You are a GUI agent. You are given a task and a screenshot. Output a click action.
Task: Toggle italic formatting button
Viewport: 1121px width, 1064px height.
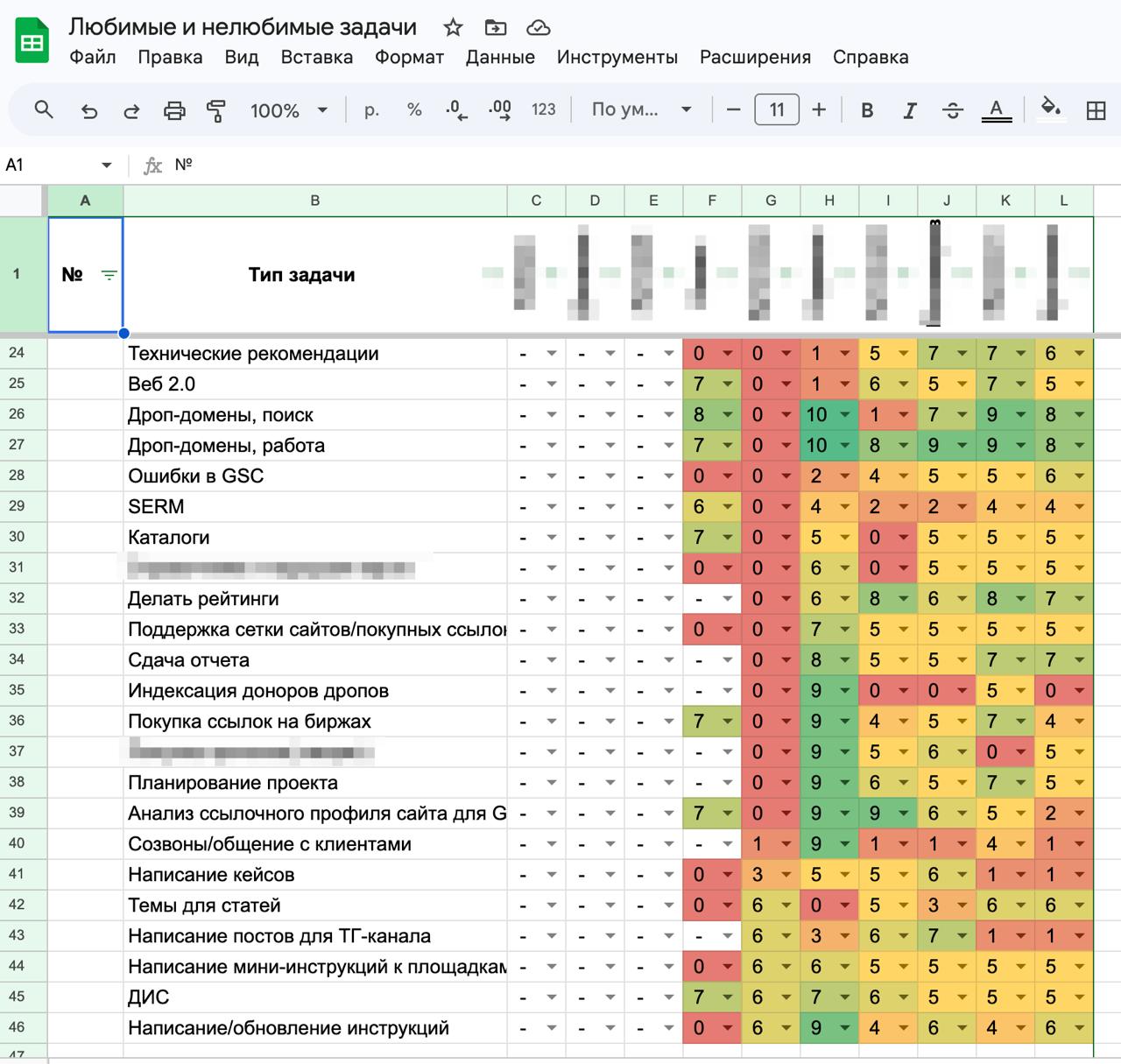(910, 110)
